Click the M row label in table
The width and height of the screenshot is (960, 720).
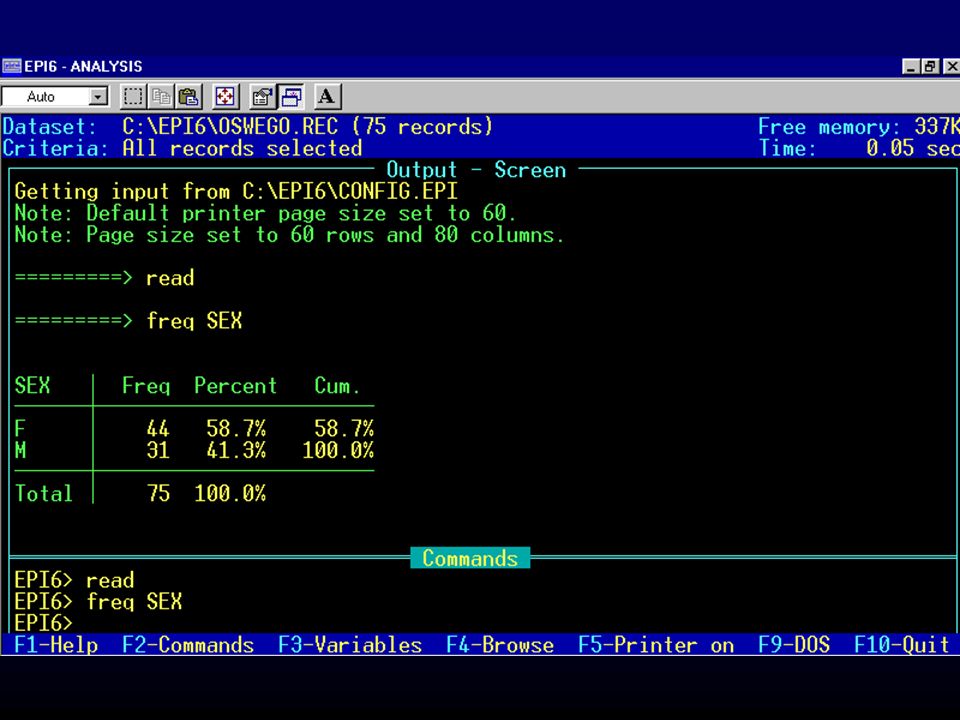coord(20,450)
